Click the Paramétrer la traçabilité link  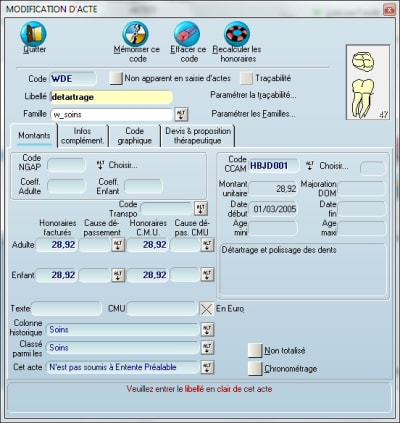pyautogui.click(x=253, y=95)
